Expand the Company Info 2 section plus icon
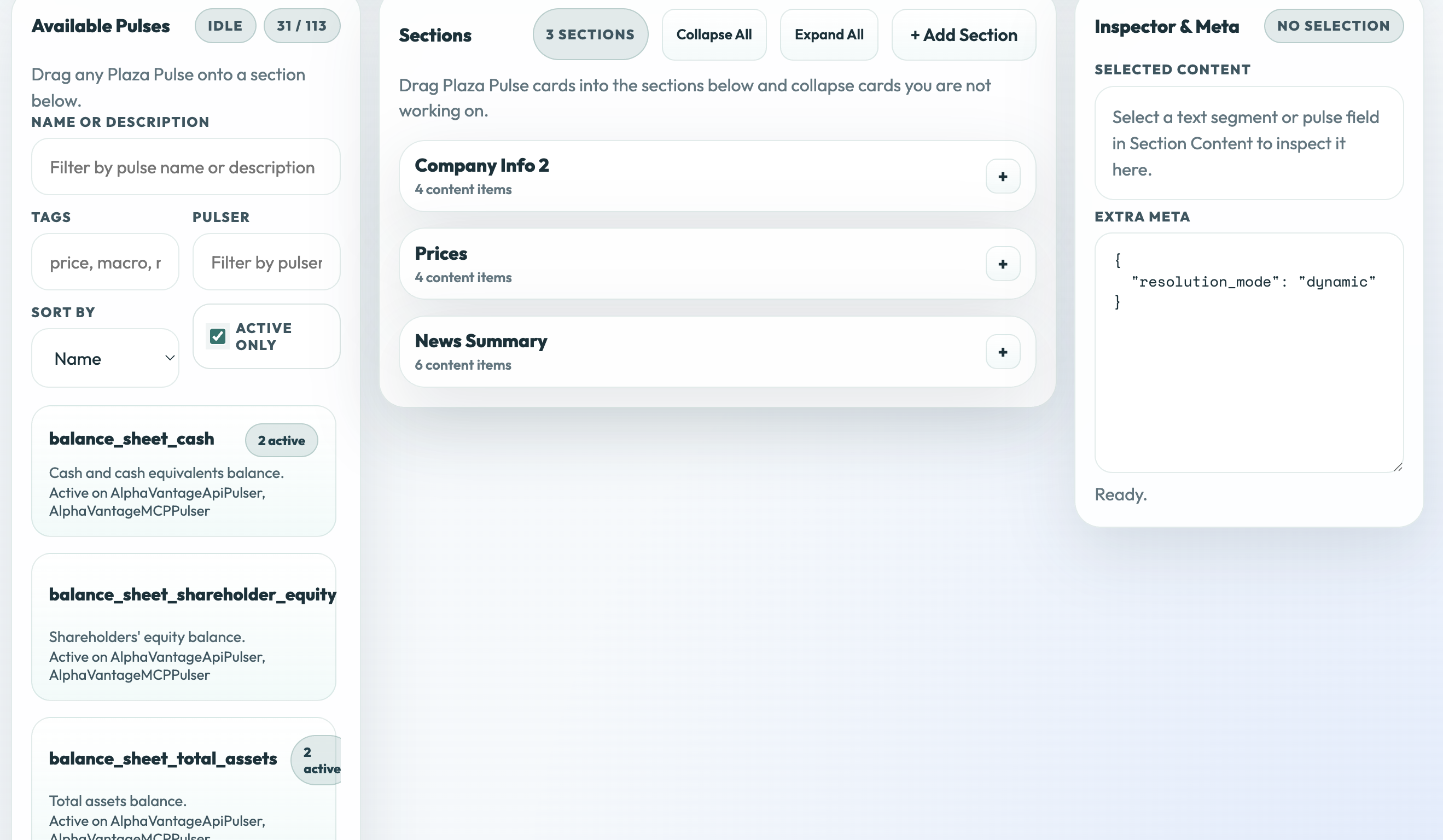1443x840 pixels. 1002,176
